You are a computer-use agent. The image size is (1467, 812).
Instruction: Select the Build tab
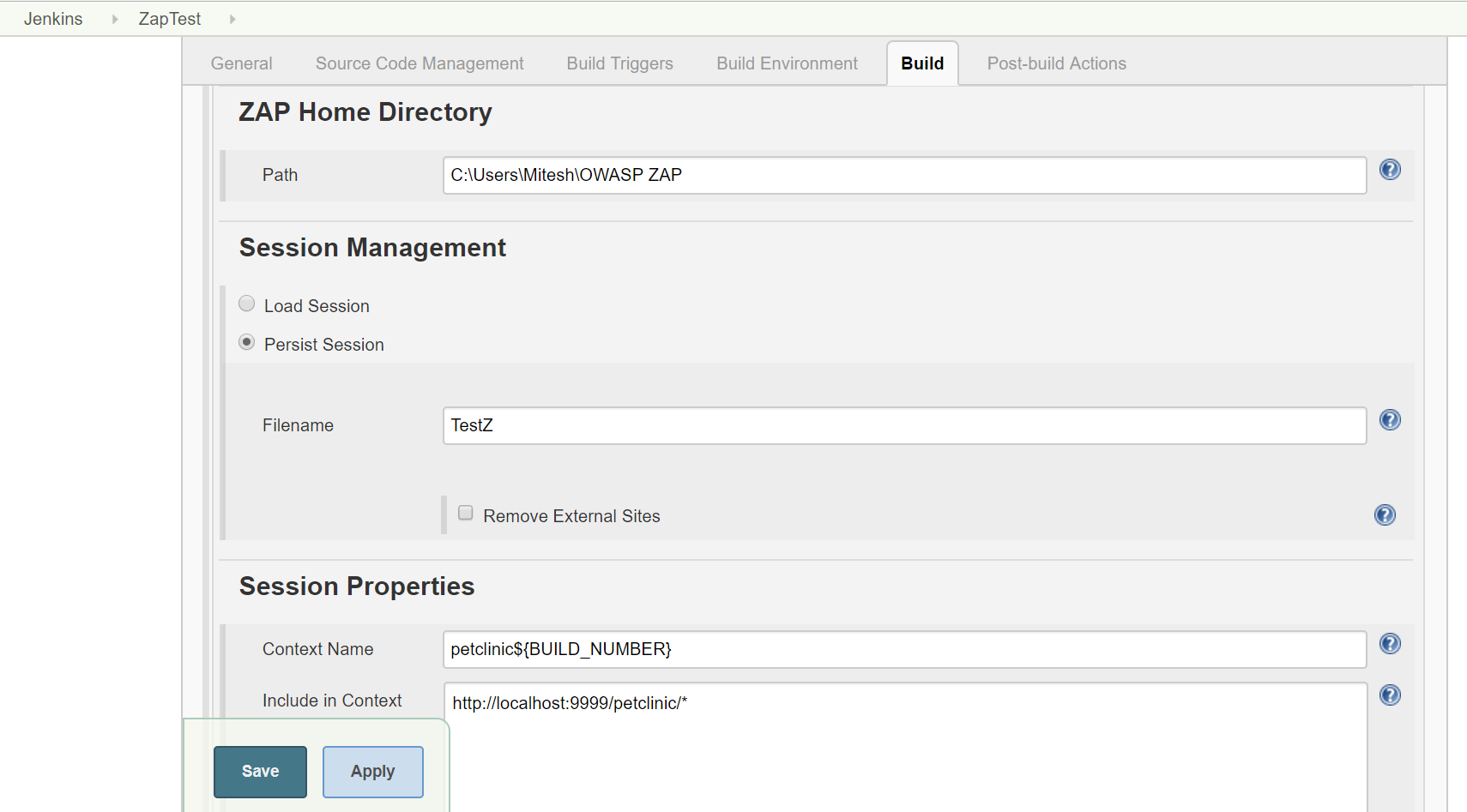click(x=922, y=63)
